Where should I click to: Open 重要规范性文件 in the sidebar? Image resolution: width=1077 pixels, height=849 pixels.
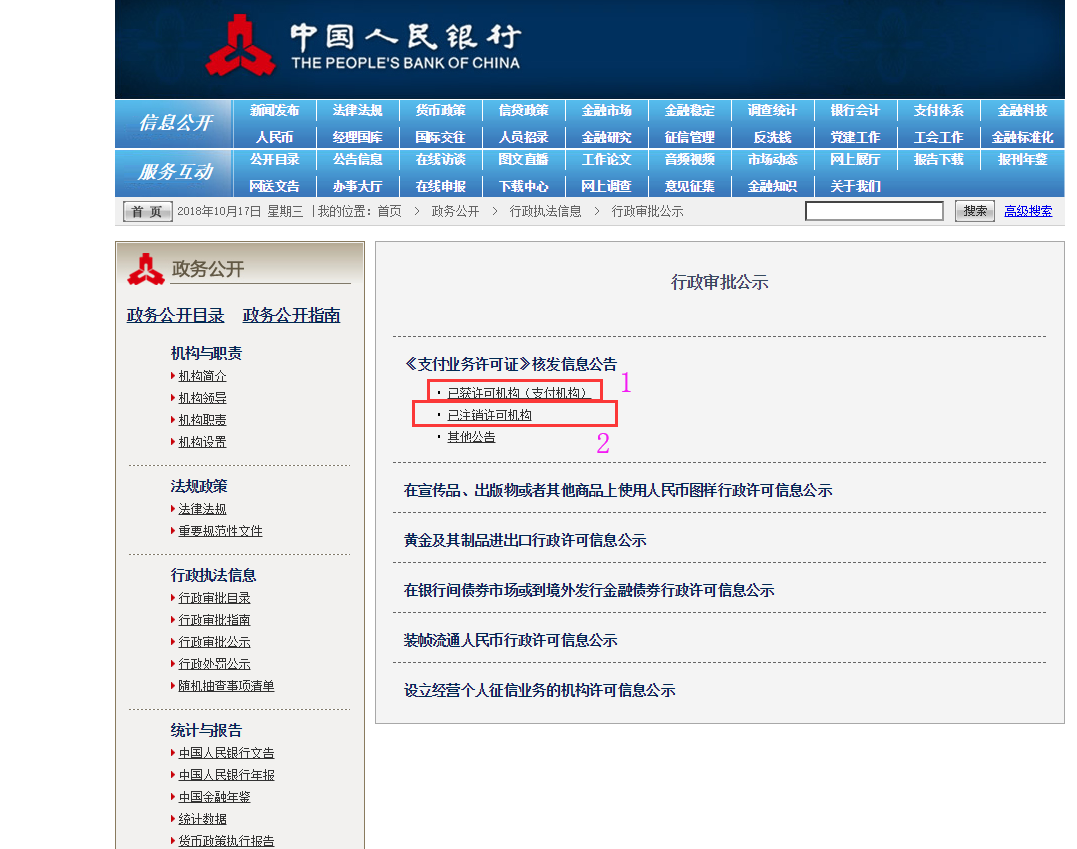point(220,531)
